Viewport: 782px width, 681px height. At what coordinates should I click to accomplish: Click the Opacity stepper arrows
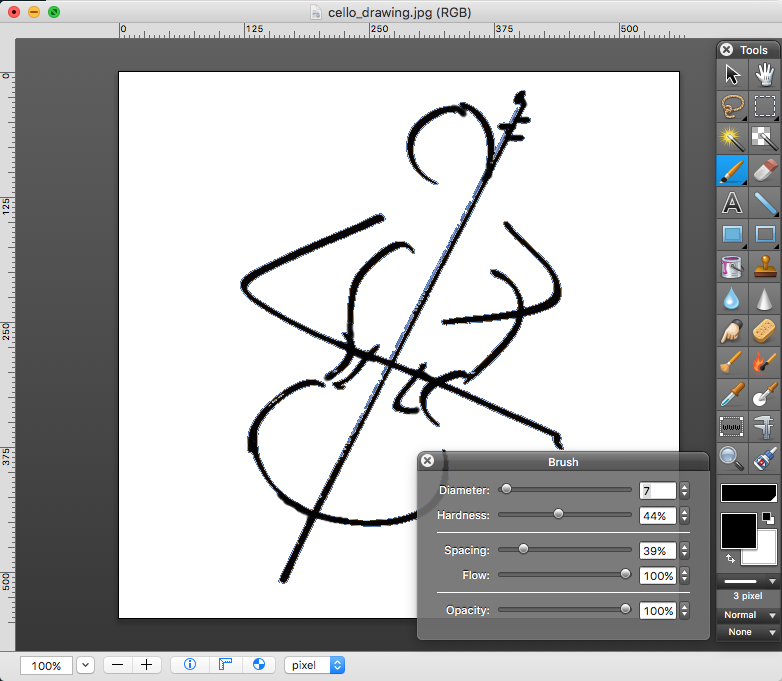pos(684,610)
